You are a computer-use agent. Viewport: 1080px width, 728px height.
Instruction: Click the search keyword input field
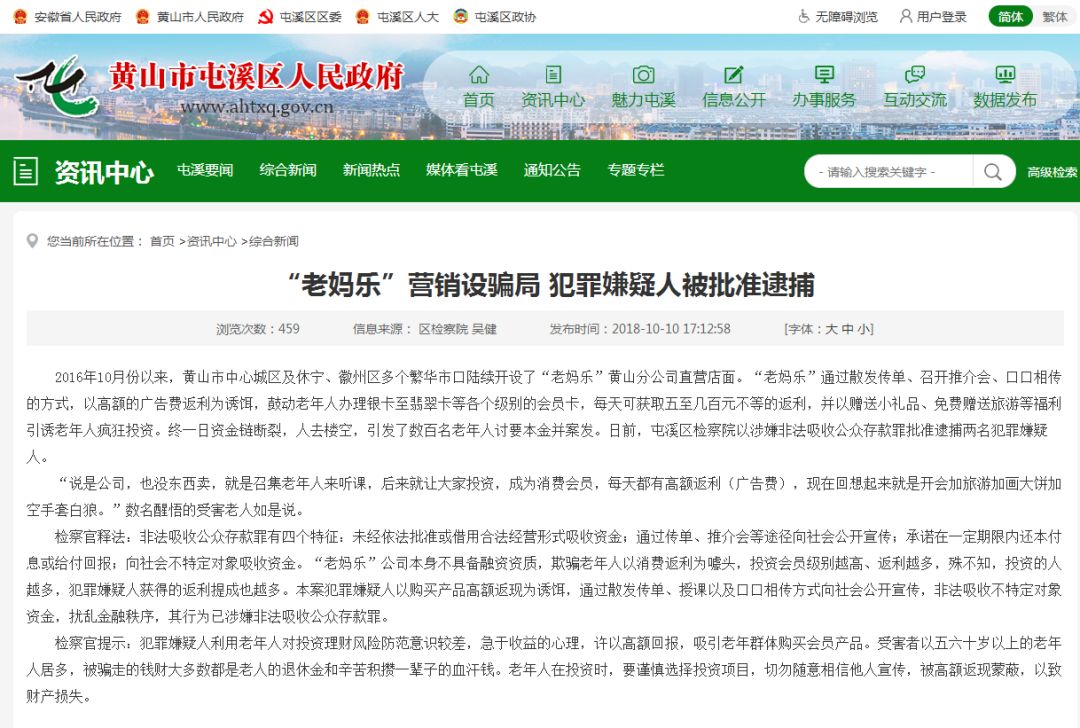point(889,171)
